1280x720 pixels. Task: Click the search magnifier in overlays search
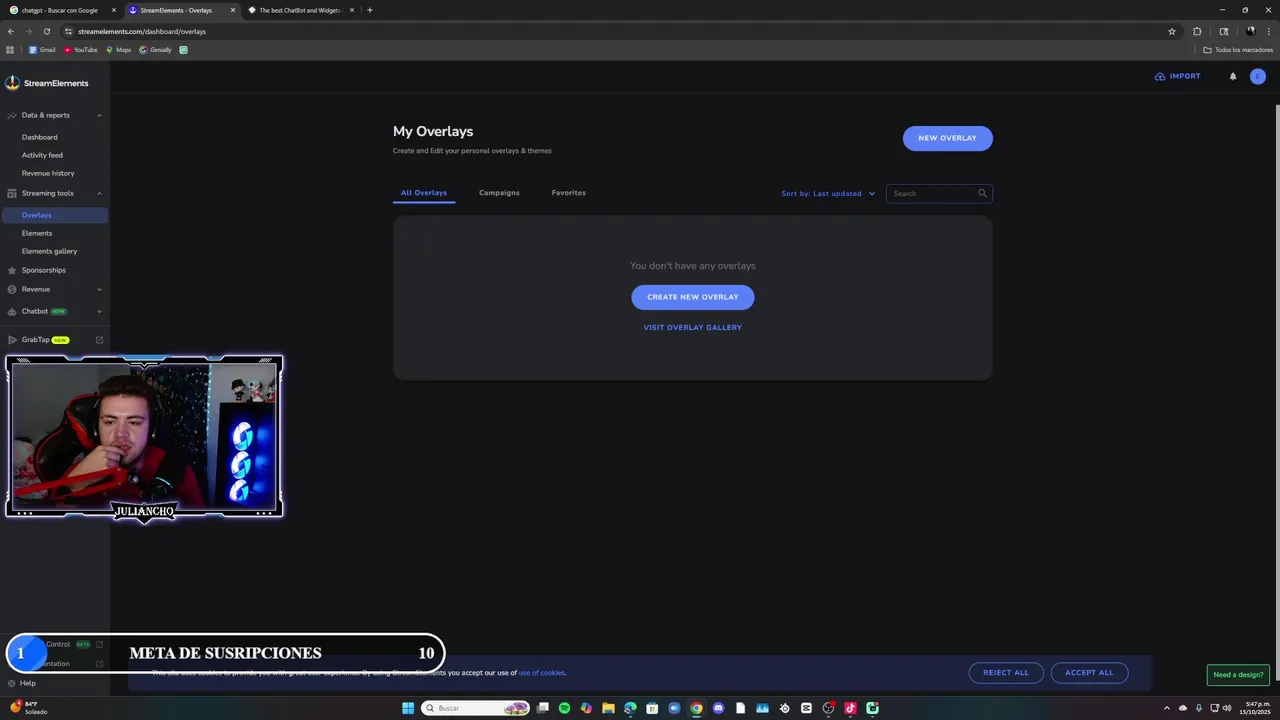982,193
